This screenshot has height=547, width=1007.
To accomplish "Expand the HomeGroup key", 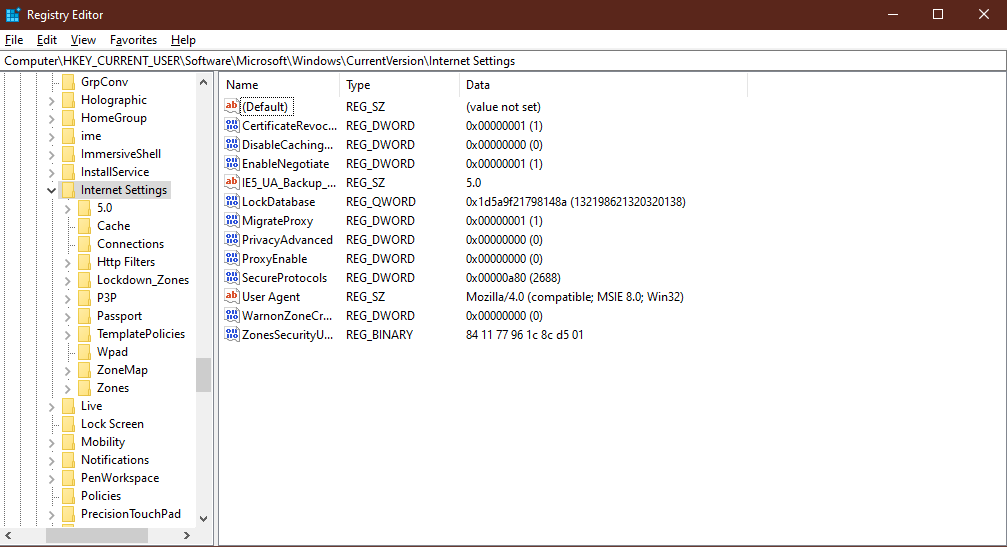I will [51, 118].
